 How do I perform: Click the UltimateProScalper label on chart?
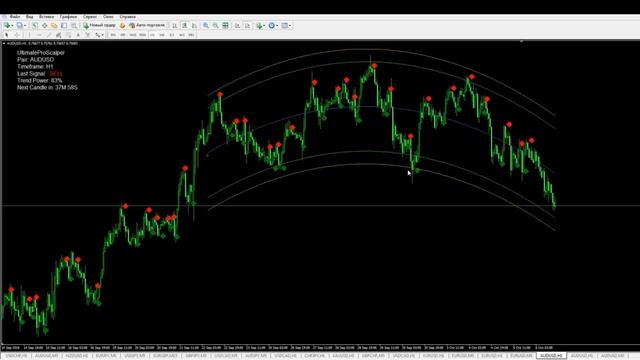pyautogui.click(x=41, y=53)
